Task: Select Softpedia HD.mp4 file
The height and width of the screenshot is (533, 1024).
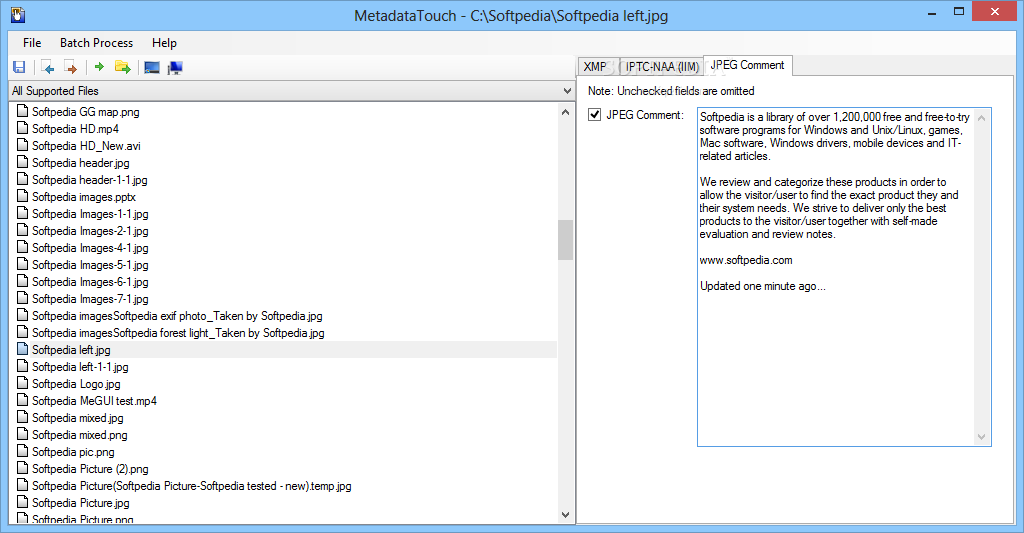Action: tap(75, 129)
